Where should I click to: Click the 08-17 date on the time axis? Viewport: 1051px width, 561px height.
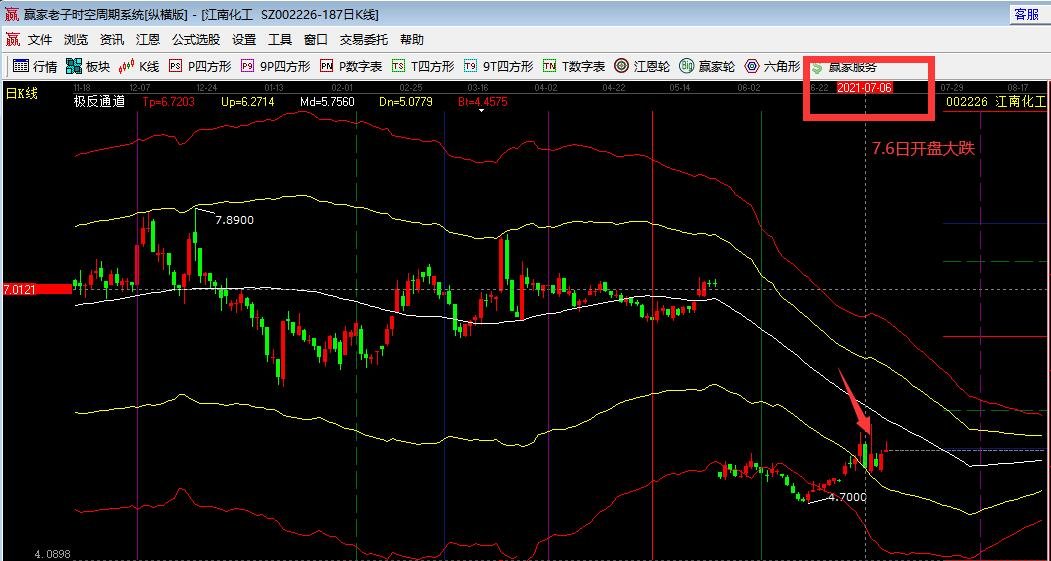tap(1017, 88)
